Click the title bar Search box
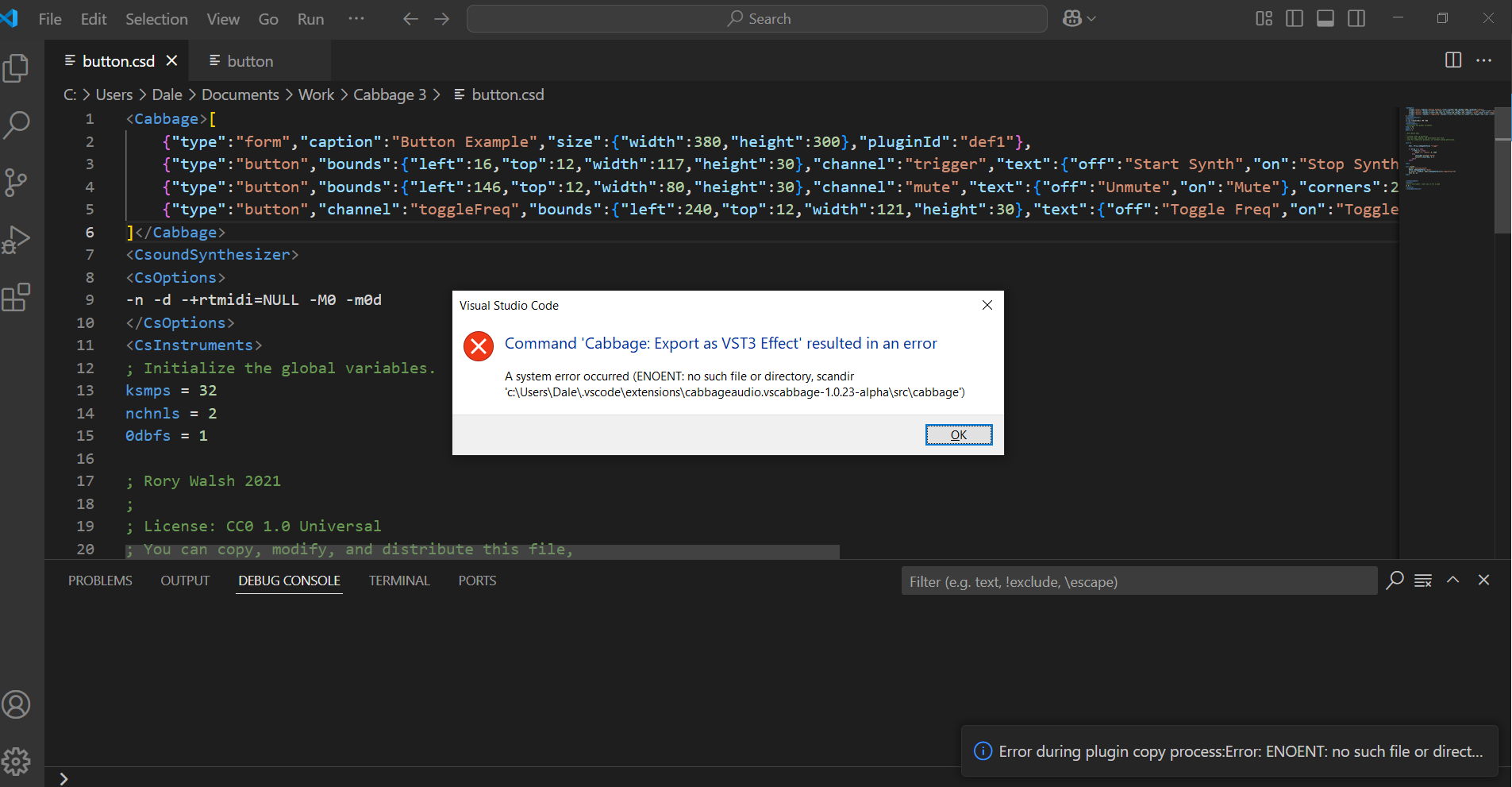1512x787 pixels. click(757, 19)
